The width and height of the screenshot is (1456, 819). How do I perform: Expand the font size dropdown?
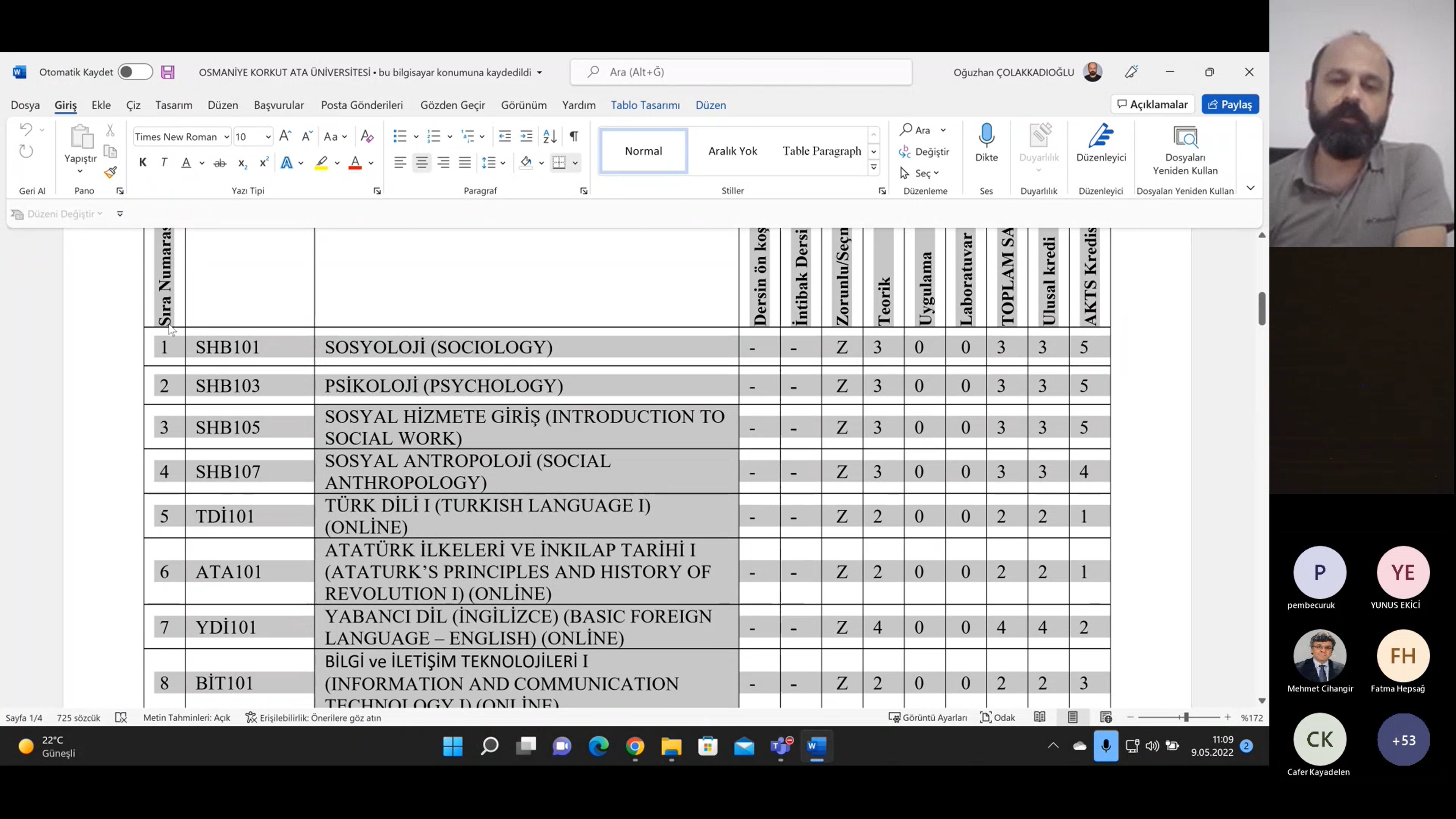(268, 137)
